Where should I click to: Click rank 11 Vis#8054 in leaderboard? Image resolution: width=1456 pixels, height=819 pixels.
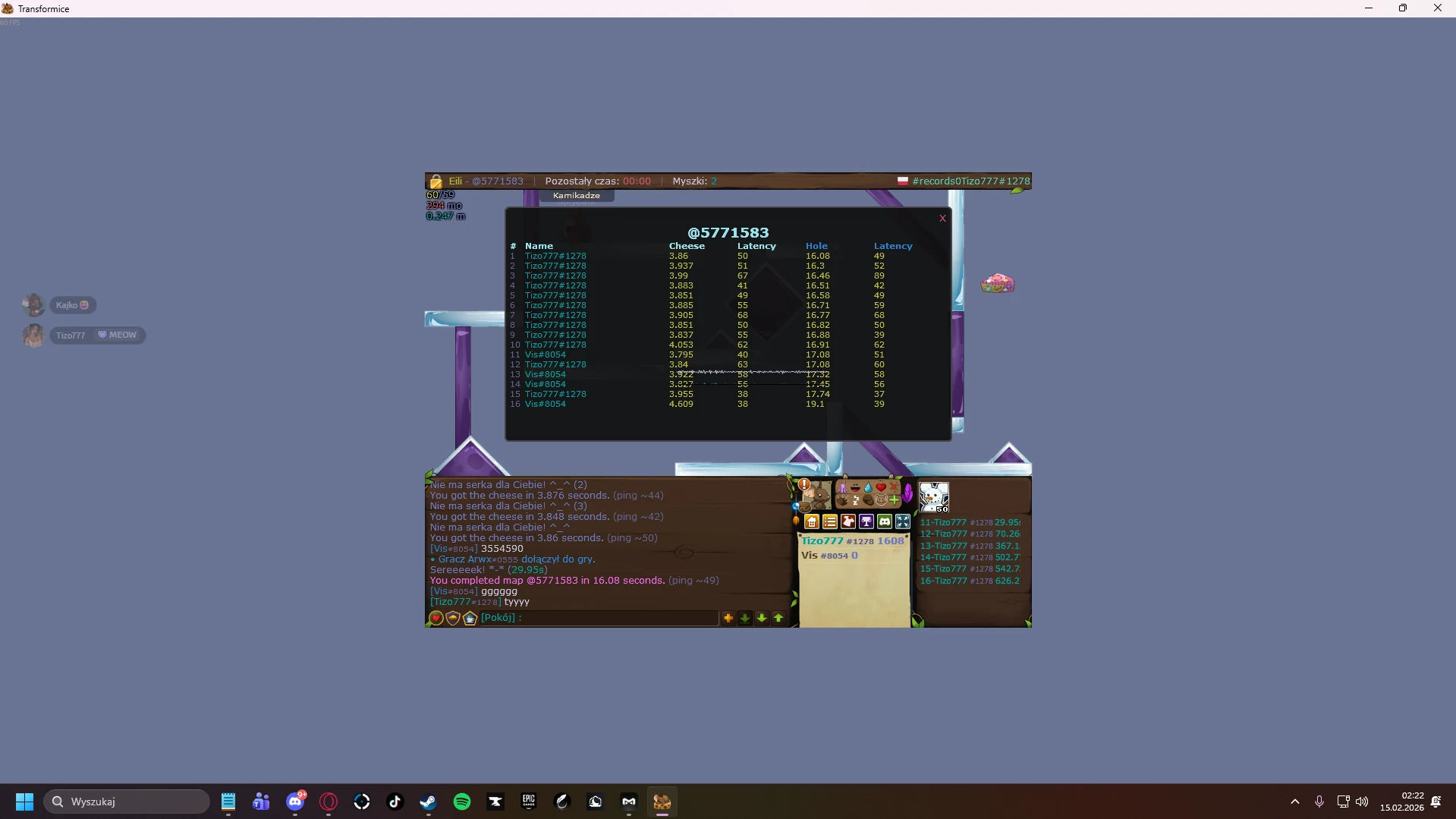pos(546,354)
